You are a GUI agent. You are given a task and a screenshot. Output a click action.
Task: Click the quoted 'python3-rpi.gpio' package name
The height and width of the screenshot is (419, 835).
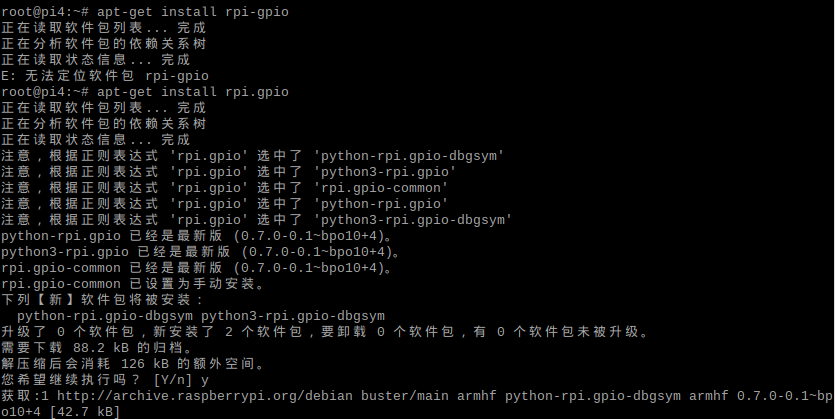[384, 172]
